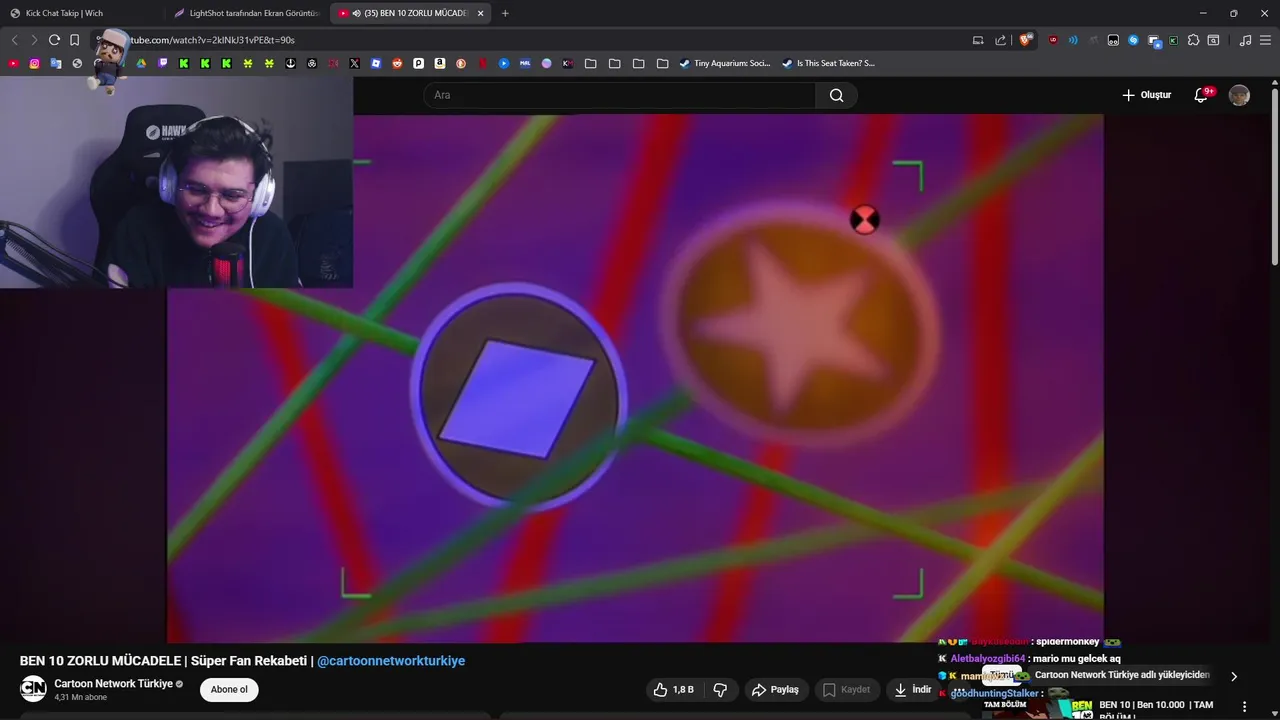The width and height of the screenshot is (1280, 720).
Task: Open YouTube notifications bell
Action: [1201, 95]
